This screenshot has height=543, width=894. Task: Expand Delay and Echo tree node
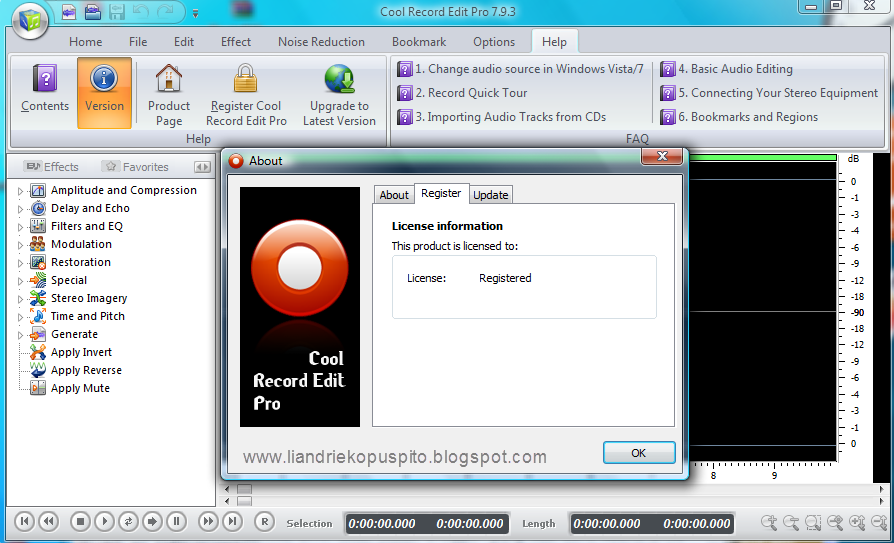click(21, 209)
